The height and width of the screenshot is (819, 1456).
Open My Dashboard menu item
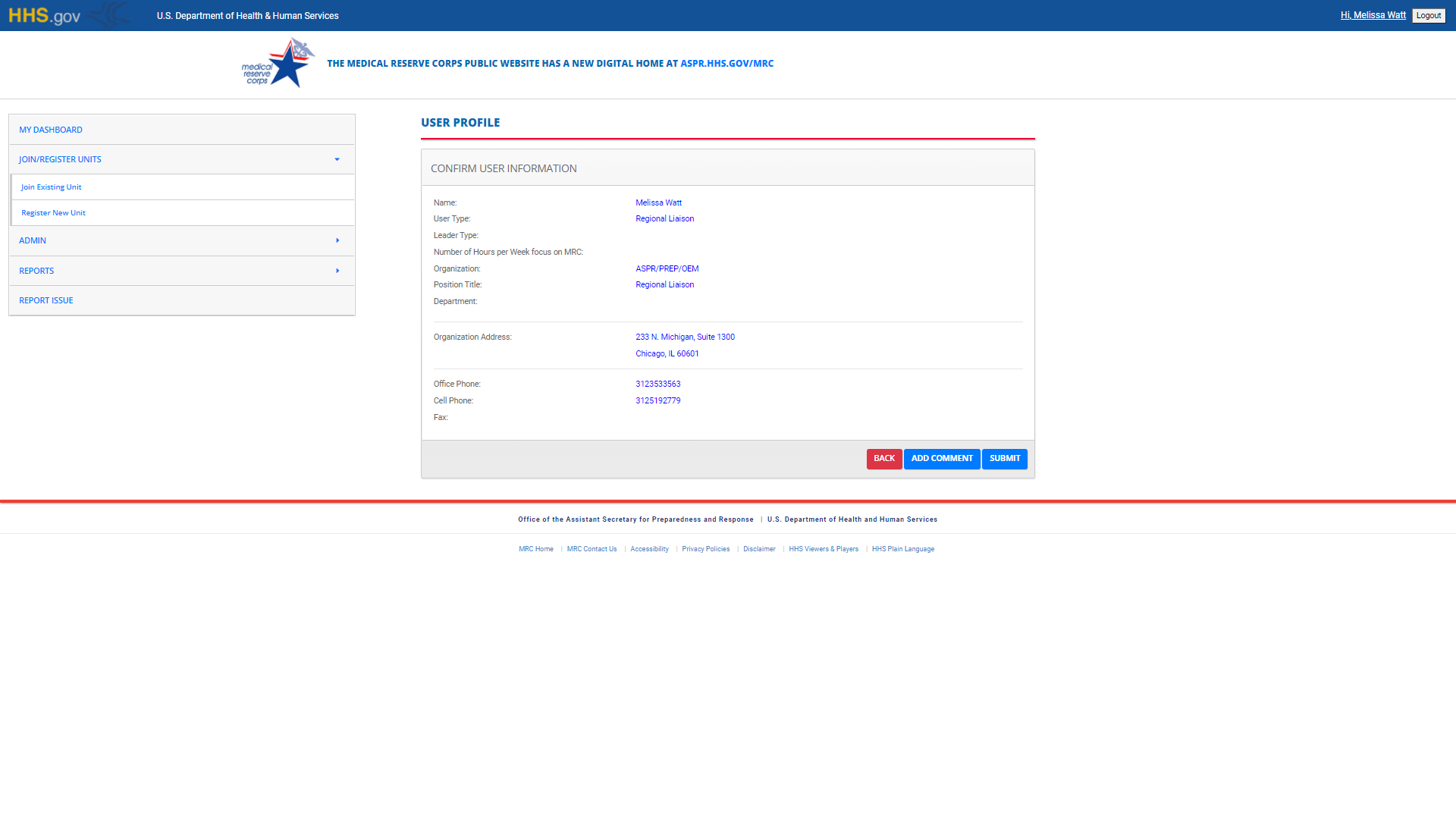pyautogui.click(x=51, y=130)
